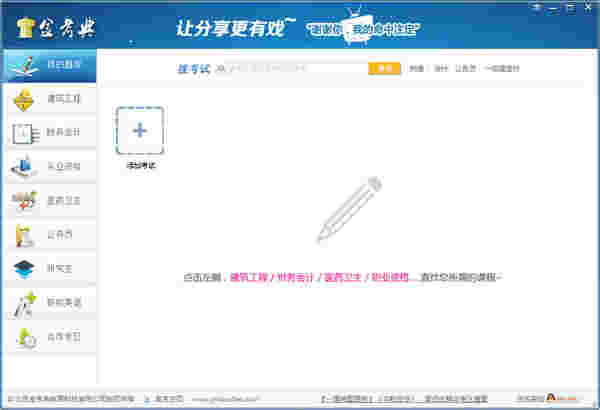Open the highlighted 我的题库 tab with book-and-pencil icon
Viewport: 600px width, 410px height.
click(49, 65)
